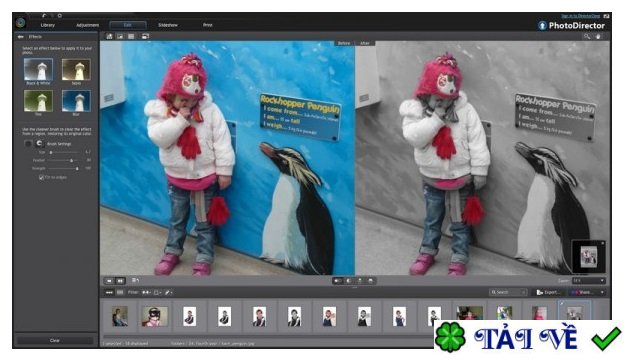This screenshot has height=360, width=629.
Task: Open the flag filter dropdown
Action: pyautogui.click(x=146, y=293)
